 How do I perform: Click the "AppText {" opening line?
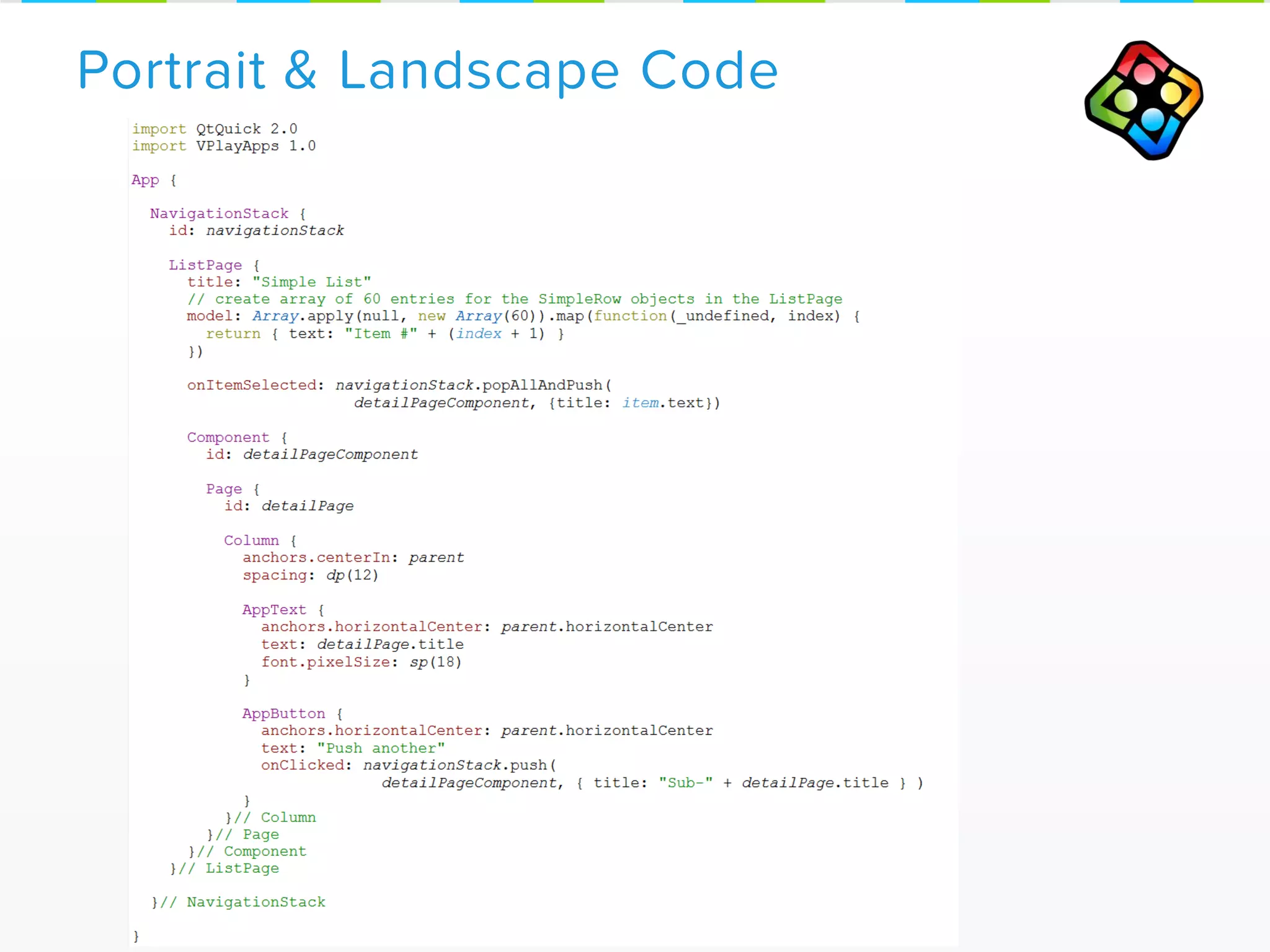(284, 610)
